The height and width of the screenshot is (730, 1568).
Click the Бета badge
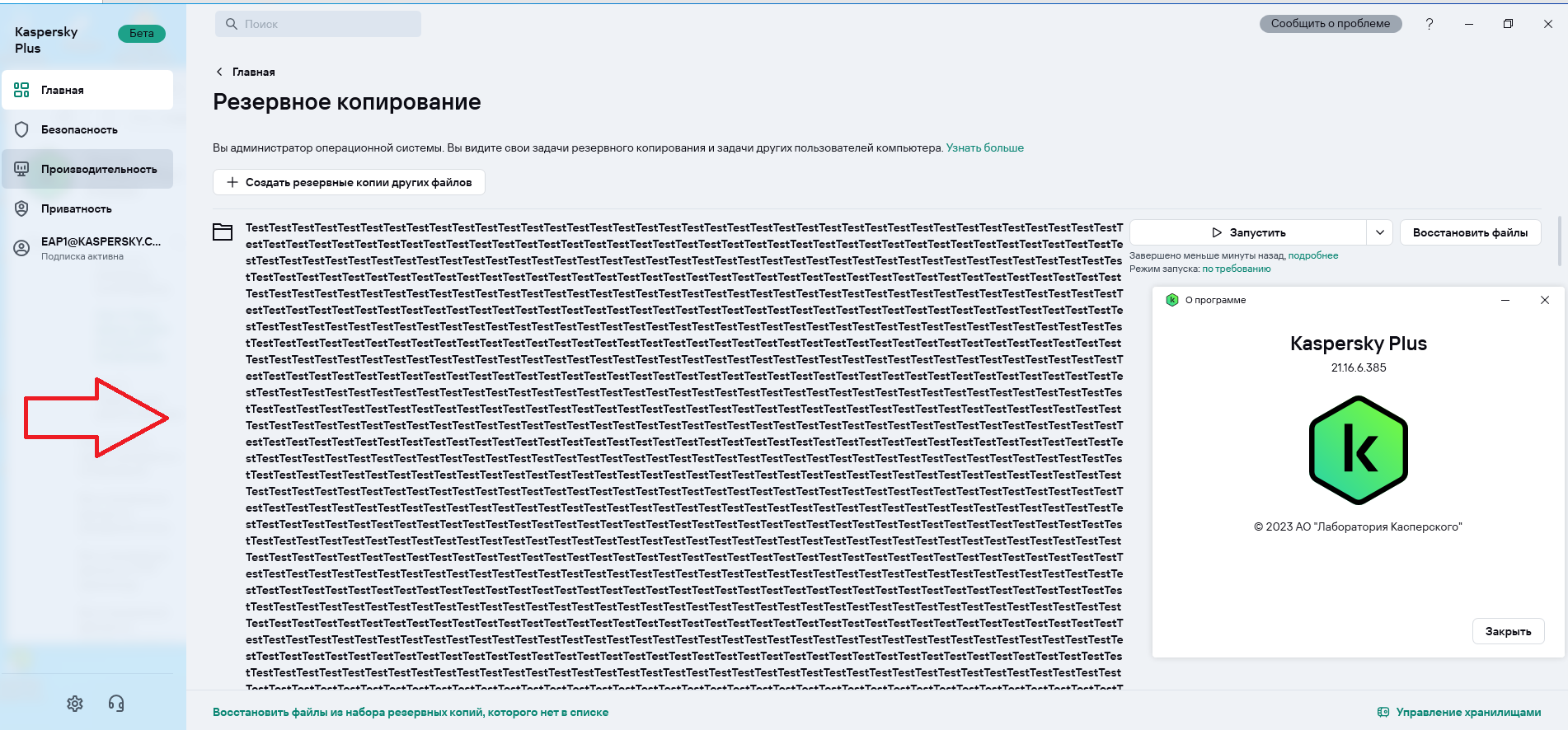142,34
